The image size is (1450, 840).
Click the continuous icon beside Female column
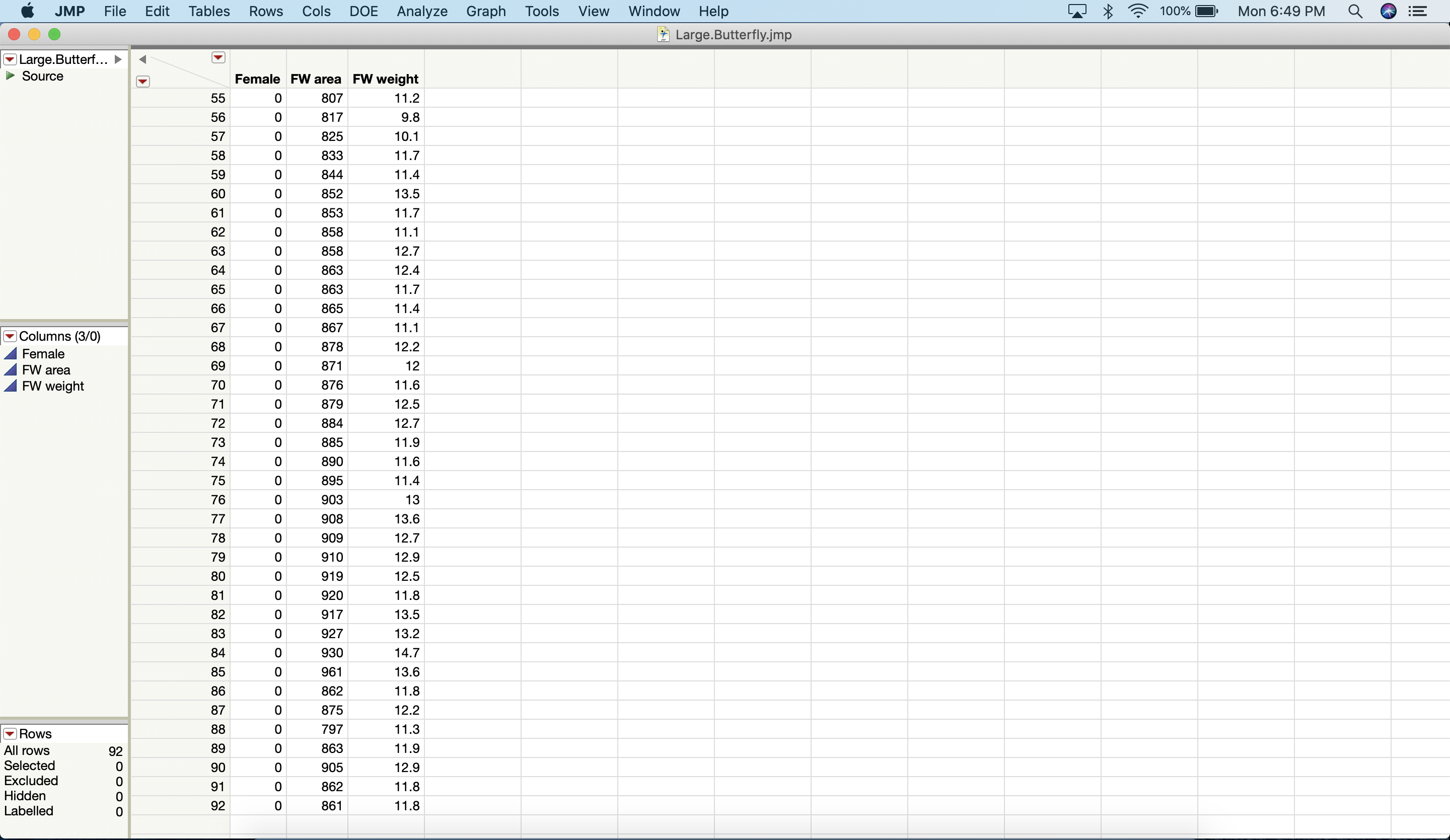[x=11, y=353]
